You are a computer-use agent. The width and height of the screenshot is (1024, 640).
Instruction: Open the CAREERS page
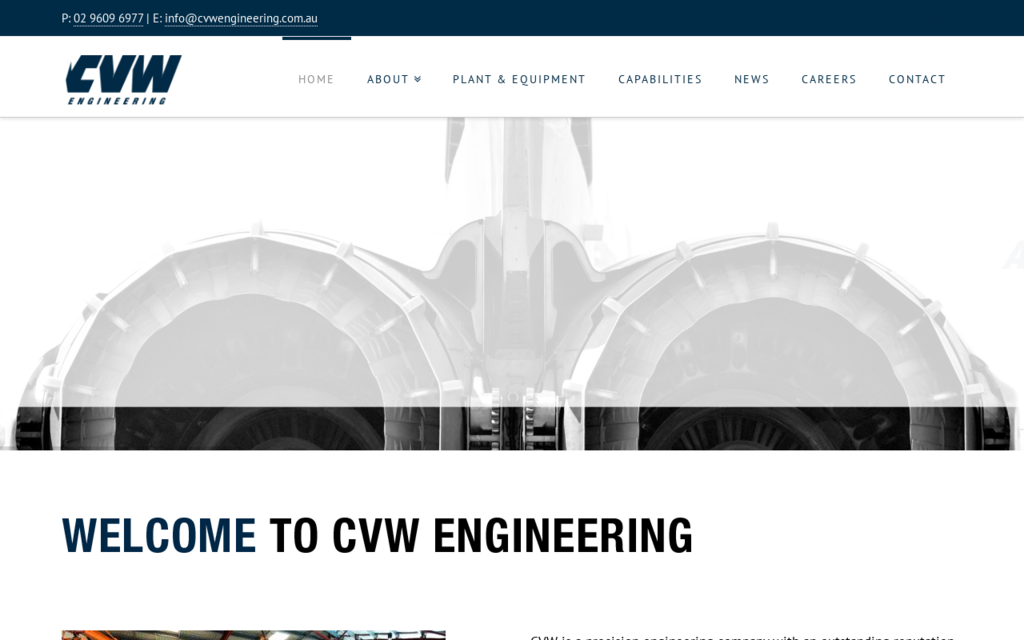tap(828, 79)
